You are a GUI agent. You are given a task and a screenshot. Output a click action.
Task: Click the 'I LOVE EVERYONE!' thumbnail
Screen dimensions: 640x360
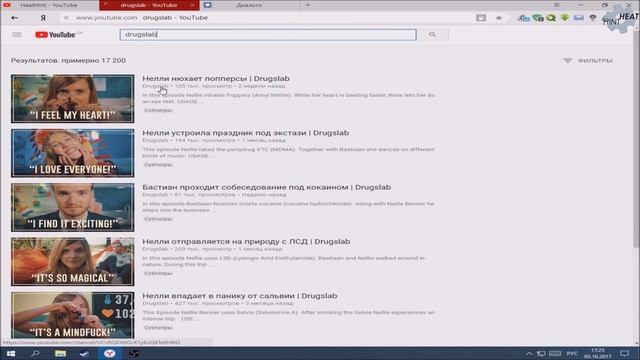click(x=73, y=153)
